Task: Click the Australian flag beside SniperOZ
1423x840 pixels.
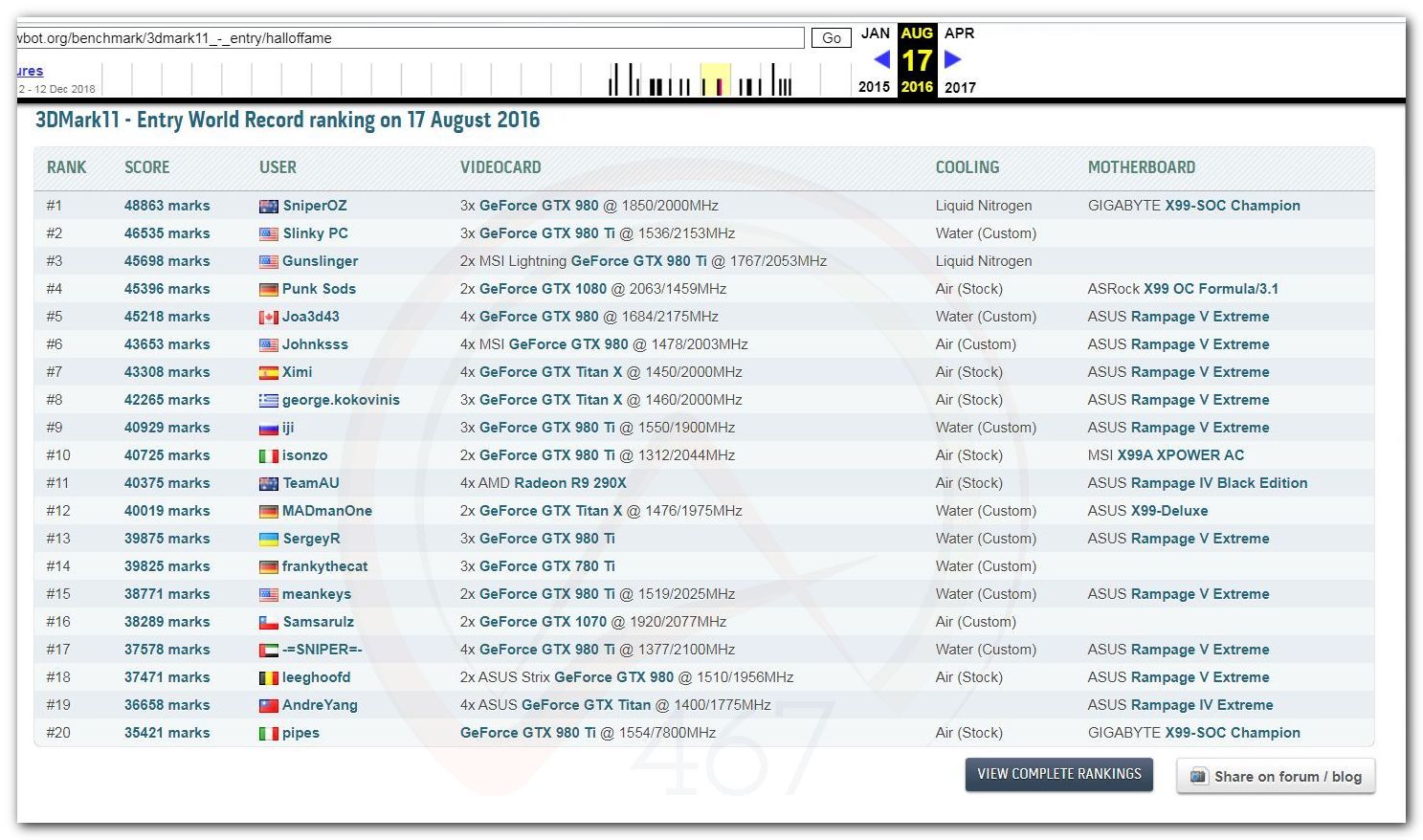Action: tap(268, 207)
